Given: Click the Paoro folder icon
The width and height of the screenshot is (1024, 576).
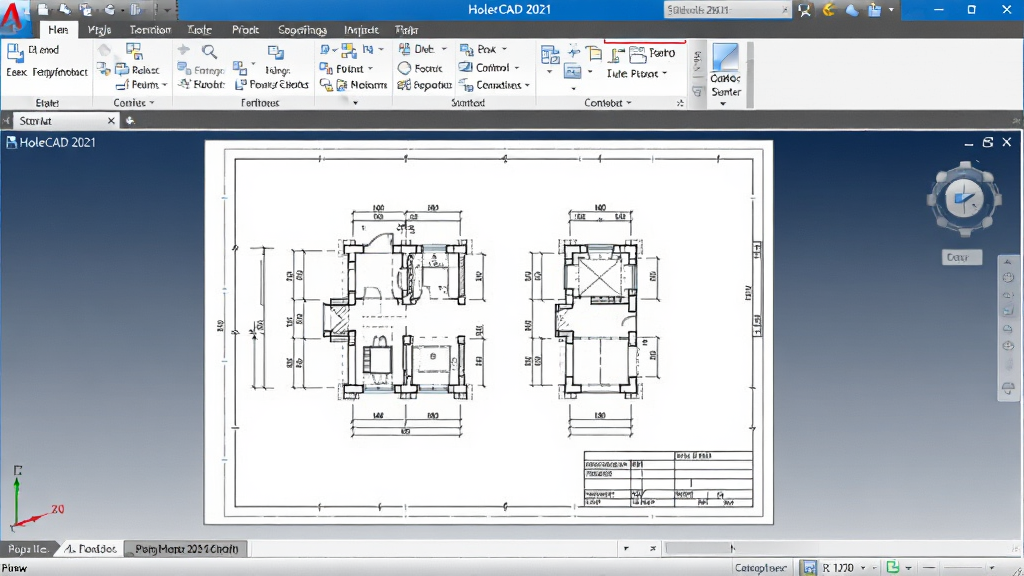Looking at the screenshot, I should pos(637,54).
